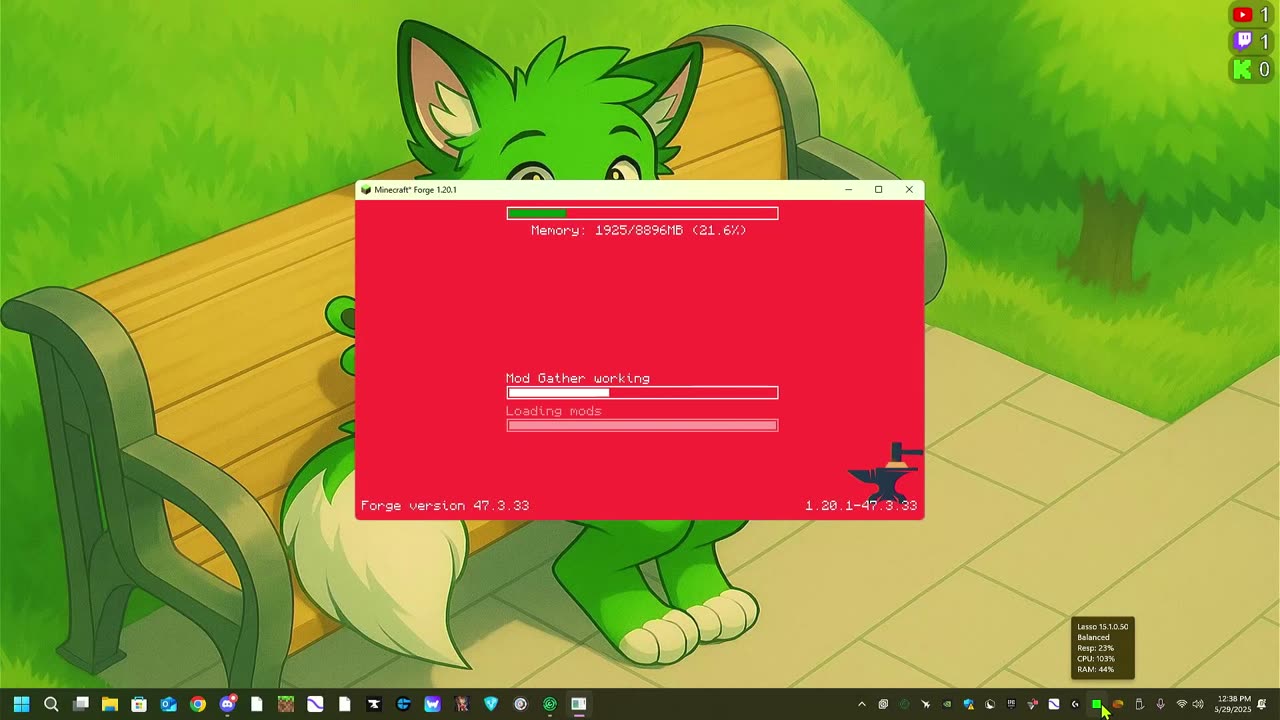Viewport: 1280px width, 720px height.
Task: Open Windows Security tray icon
Action: point(969,704)
